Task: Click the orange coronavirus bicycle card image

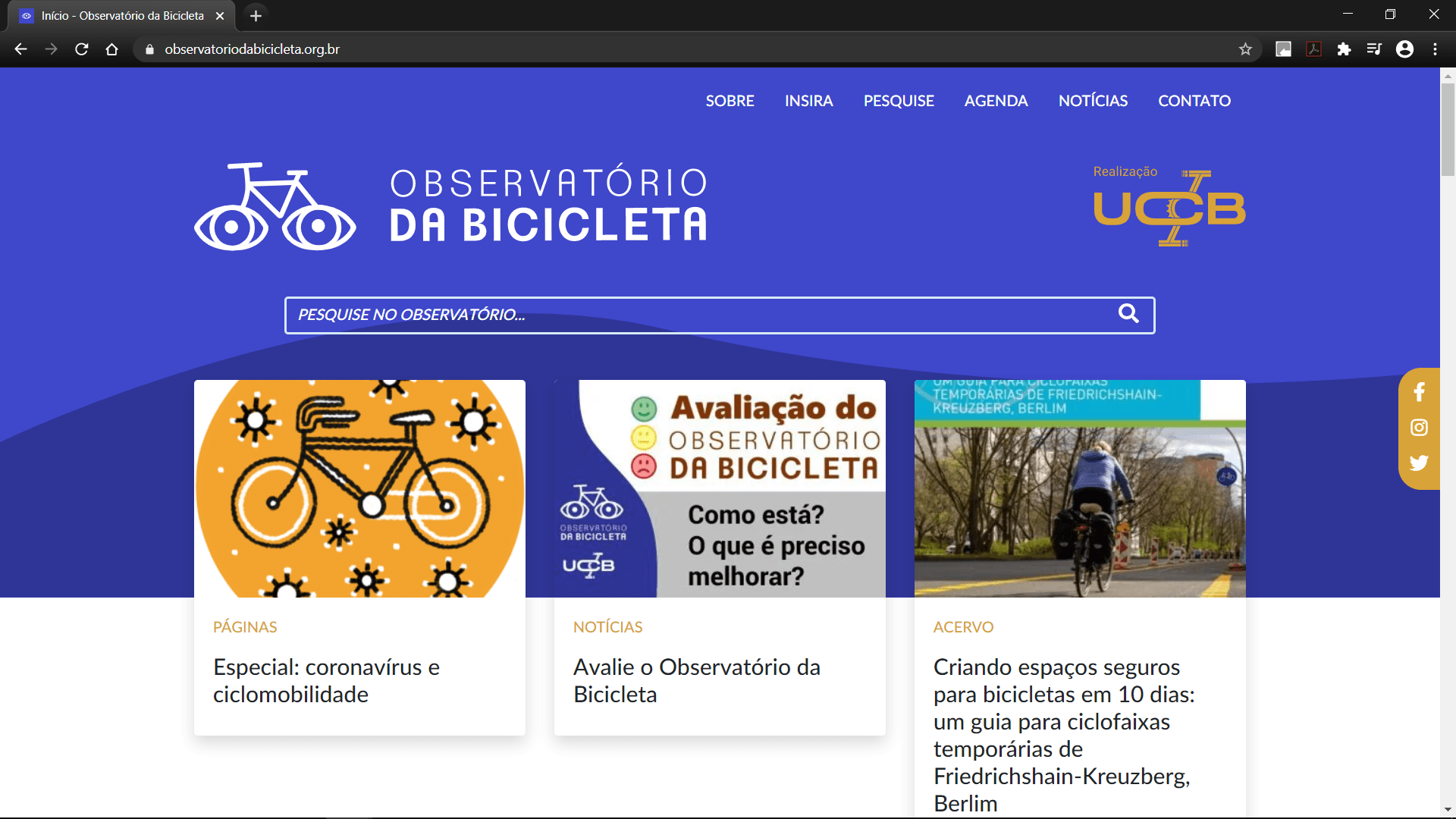Action: 359,488
